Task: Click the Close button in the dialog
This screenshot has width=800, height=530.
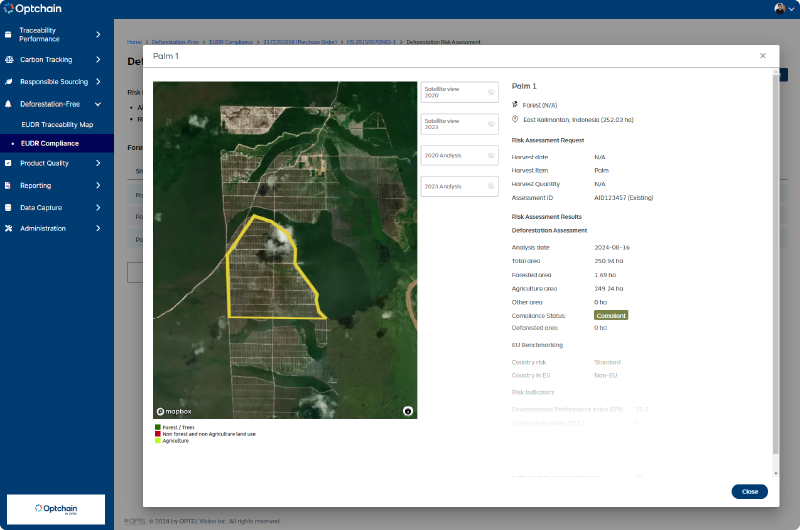Action: [x=749, y=492]
